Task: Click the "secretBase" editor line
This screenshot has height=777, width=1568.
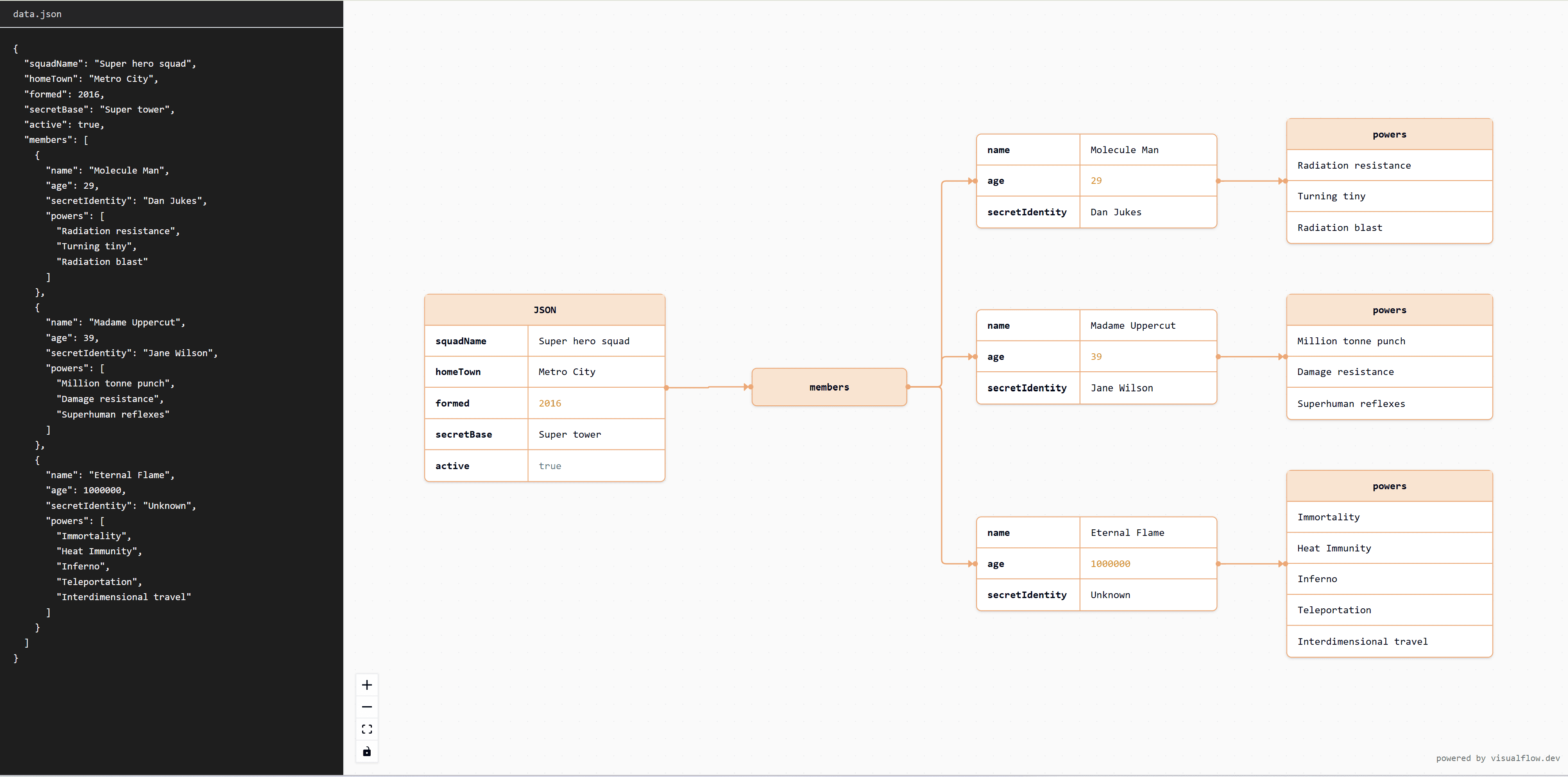Action: 99,110
